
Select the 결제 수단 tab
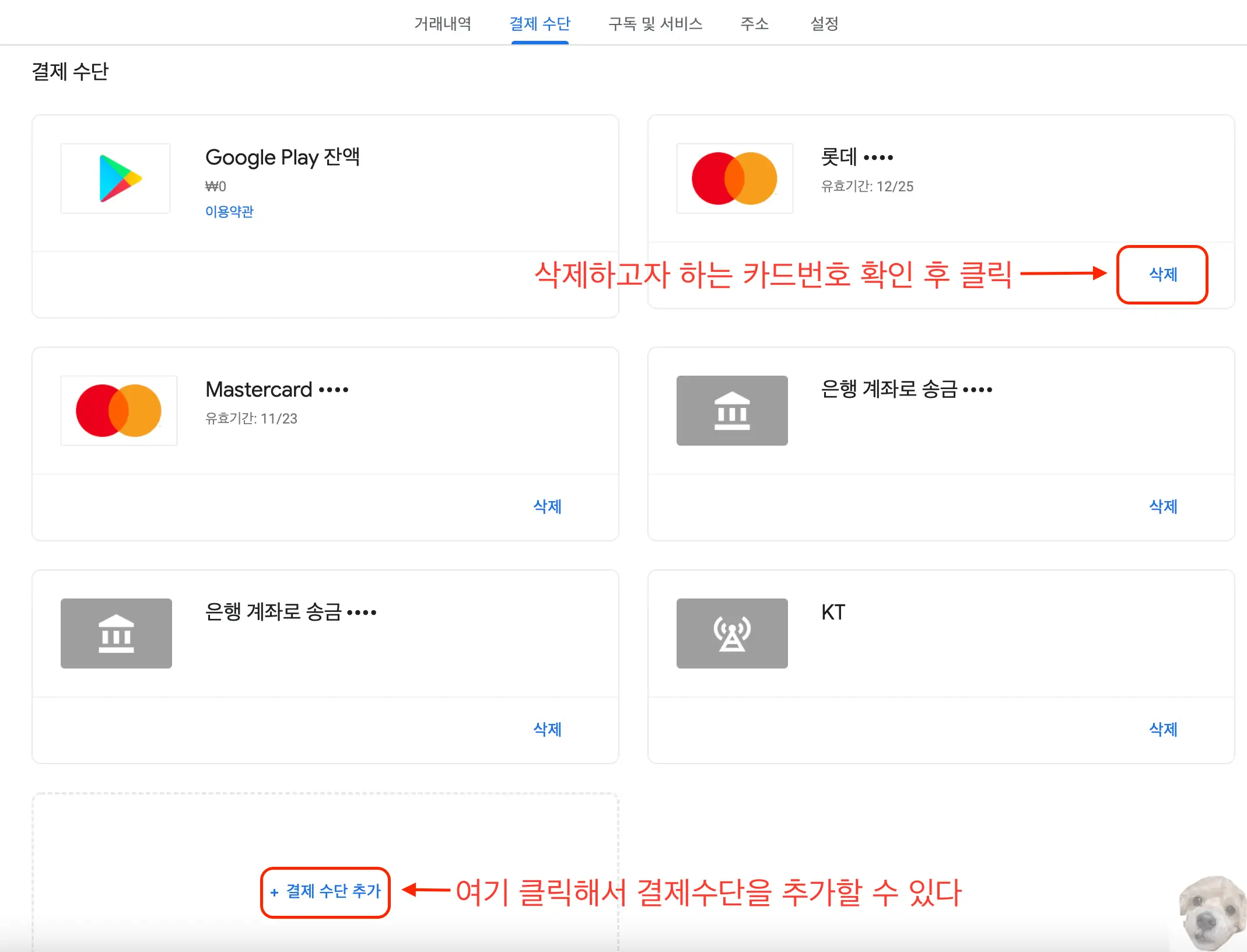coord(539,24)
